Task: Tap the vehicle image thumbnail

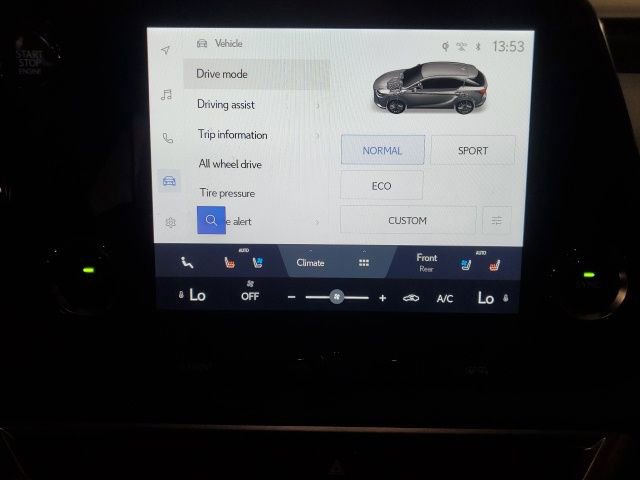Action: point(430,89)
